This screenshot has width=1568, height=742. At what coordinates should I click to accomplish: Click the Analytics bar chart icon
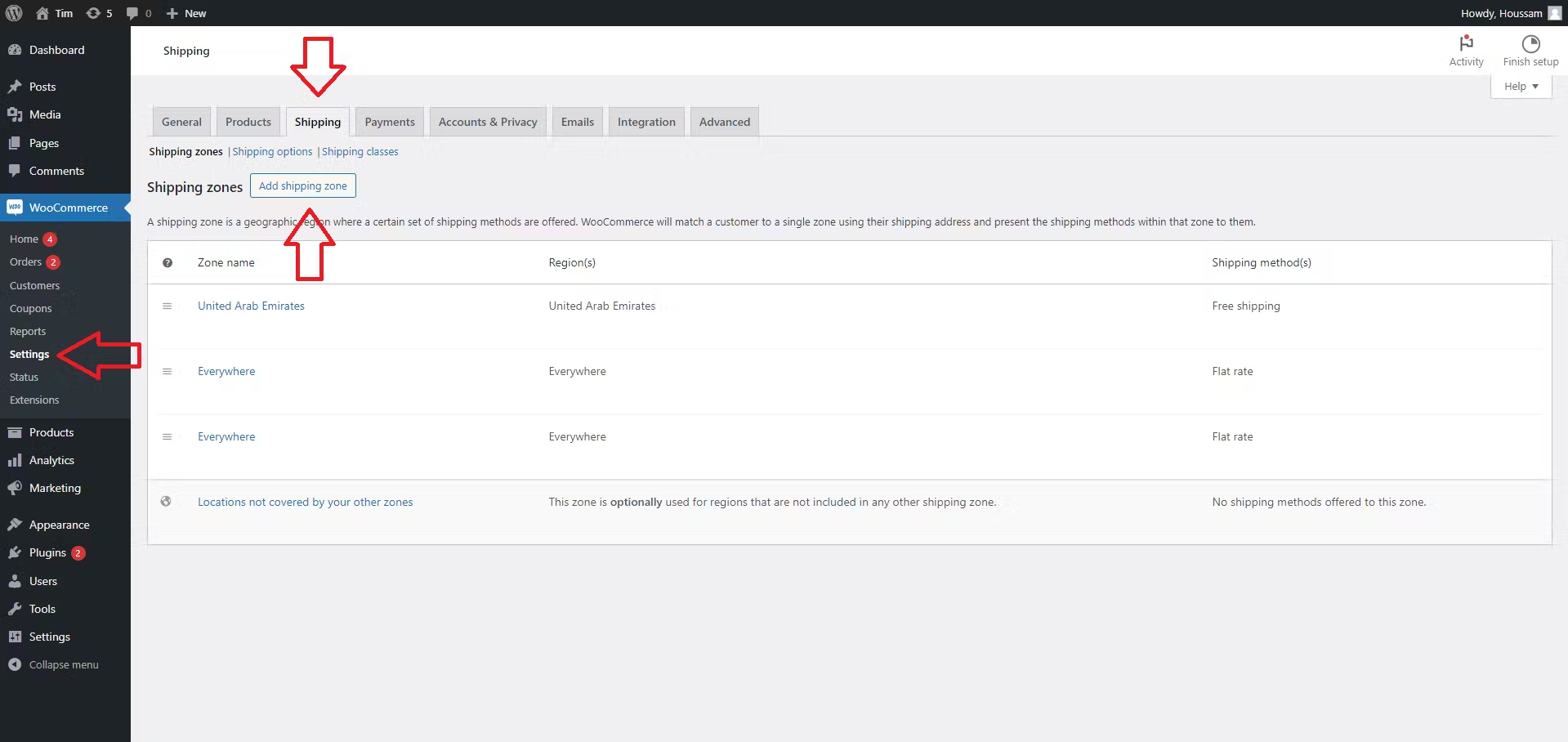click(15, 460)
